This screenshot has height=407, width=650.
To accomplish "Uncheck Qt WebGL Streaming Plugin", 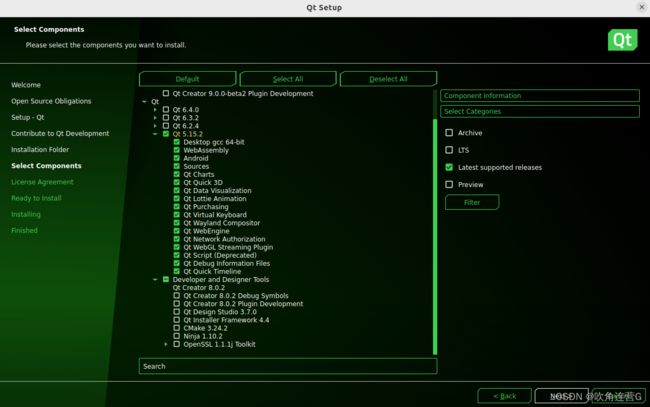I will (177, 247).
